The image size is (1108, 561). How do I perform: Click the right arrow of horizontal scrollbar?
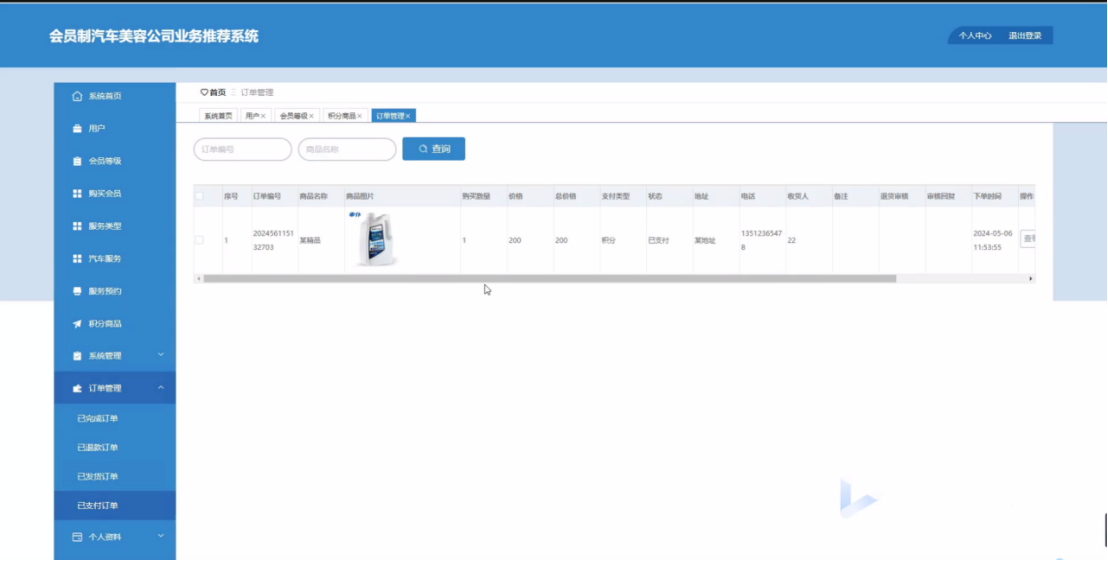1030,278
